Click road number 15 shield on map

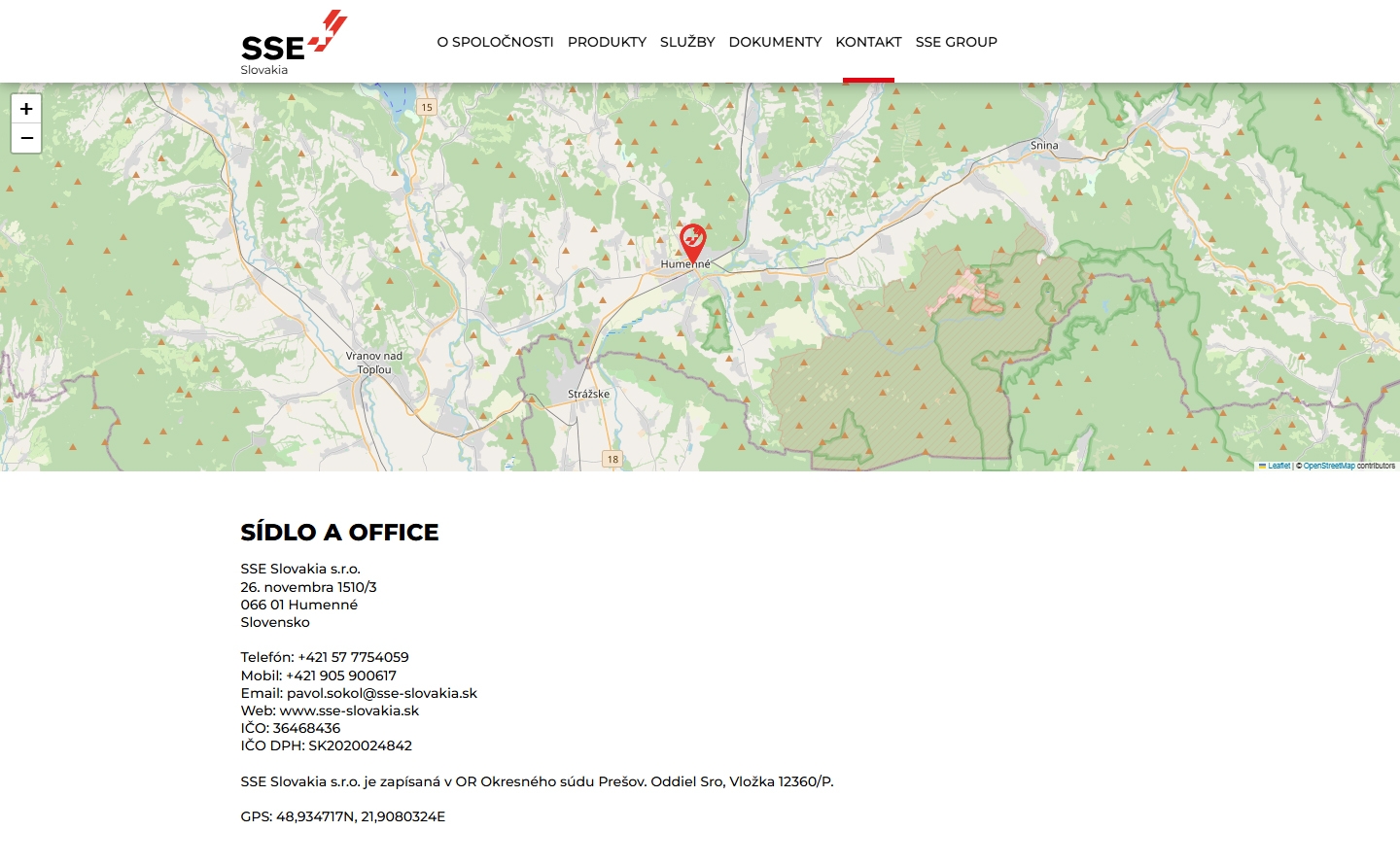[x=427, y=108]
